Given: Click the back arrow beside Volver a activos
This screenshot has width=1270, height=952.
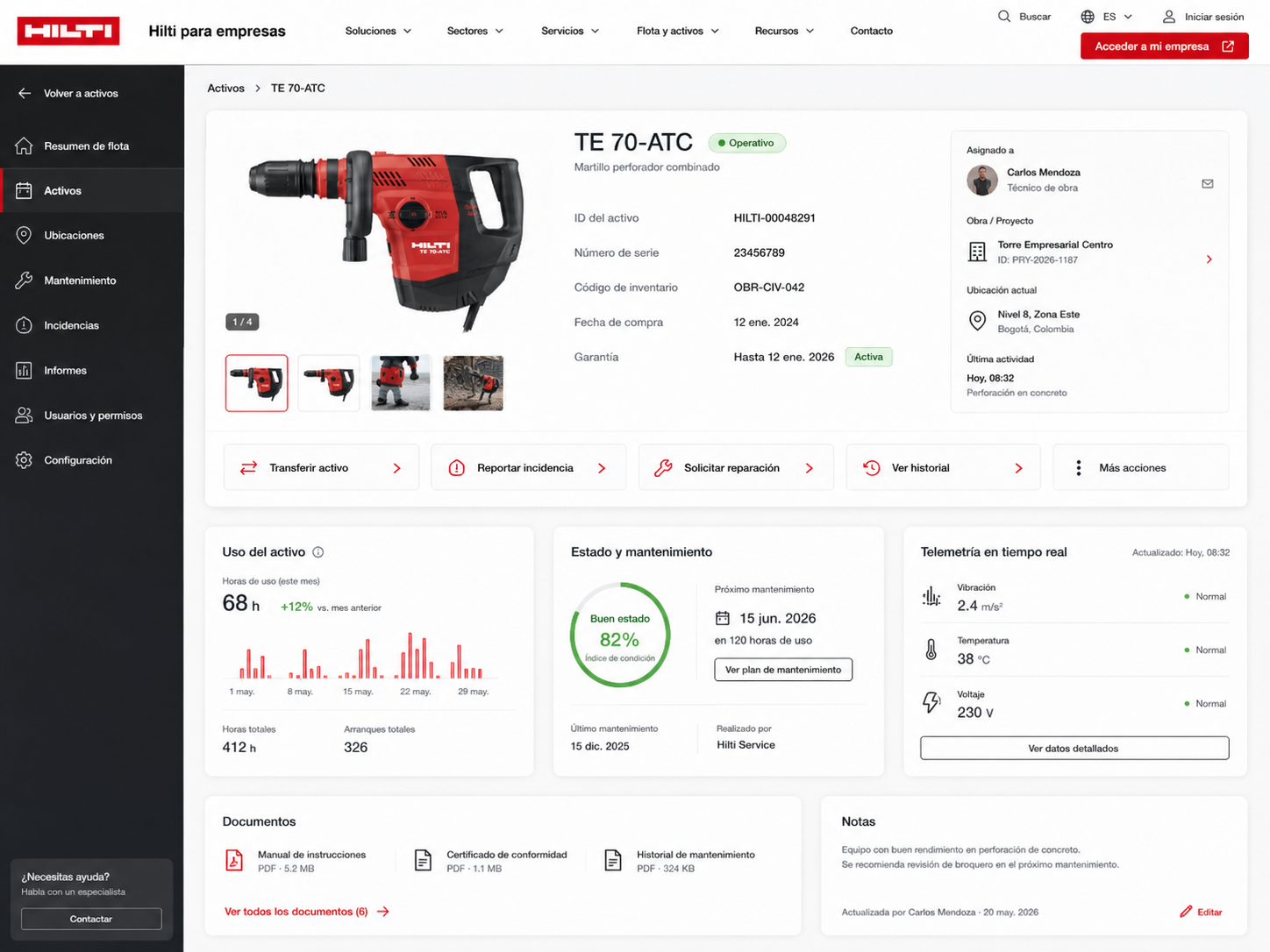Looking at the screenshot, I should click(x=25, y=93).
